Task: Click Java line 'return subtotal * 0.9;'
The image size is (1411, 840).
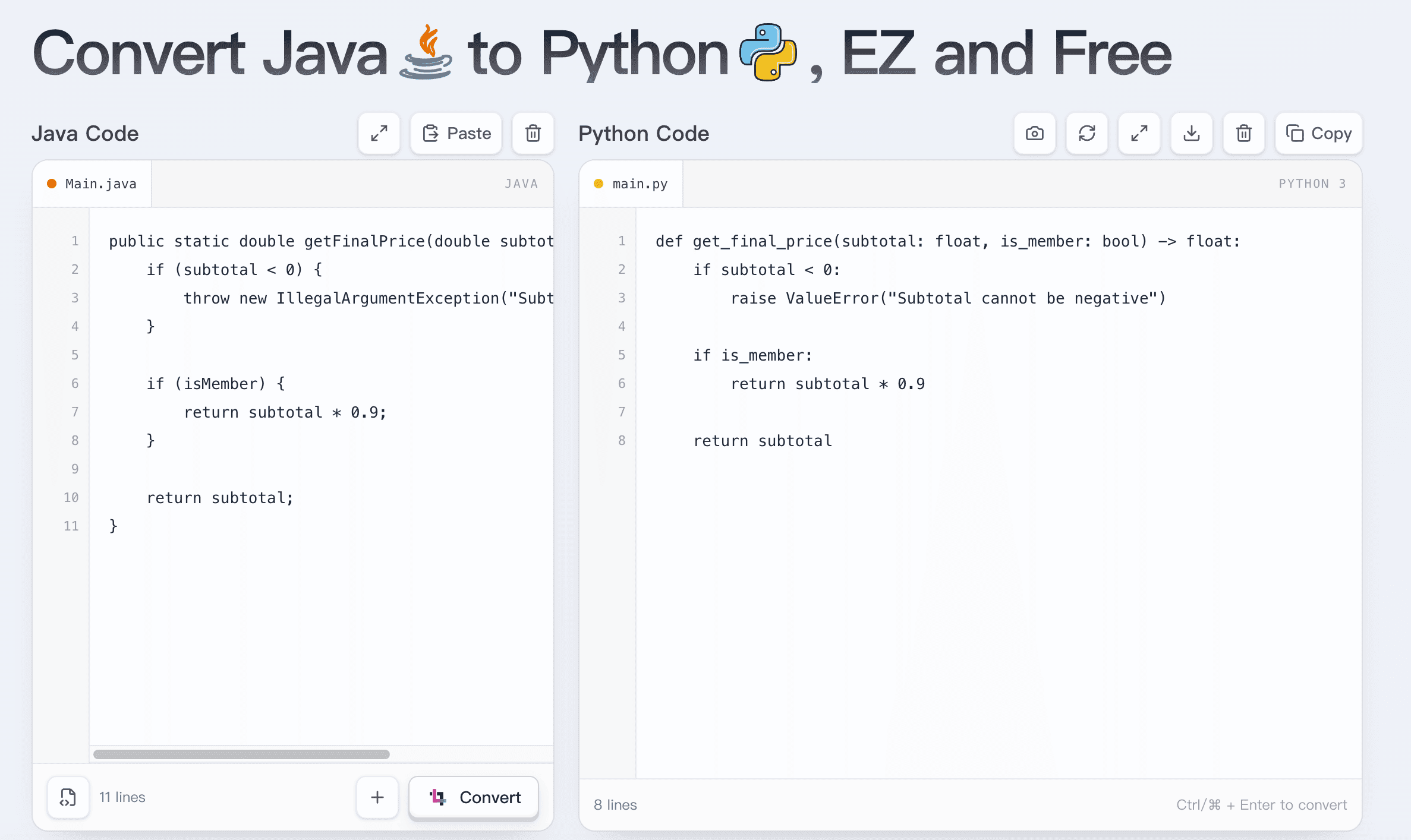Action: point(285,412)
